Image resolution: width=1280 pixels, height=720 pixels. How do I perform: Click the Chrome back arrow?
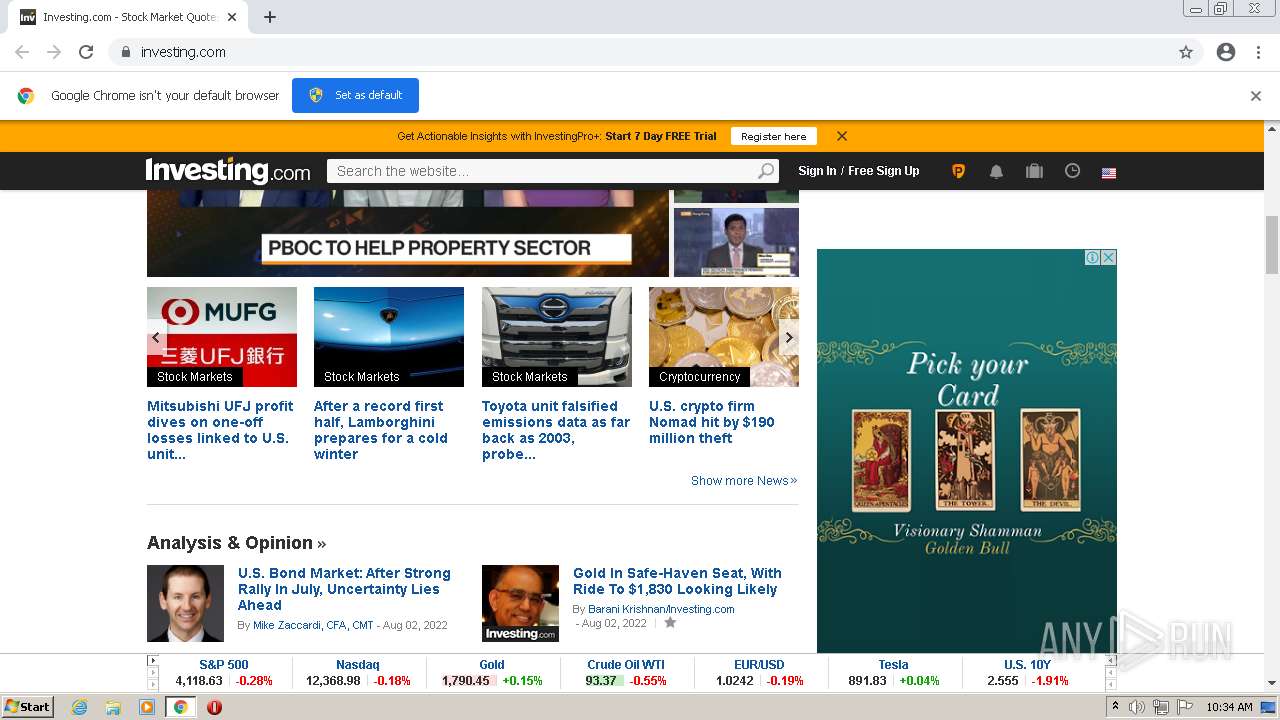22,52
